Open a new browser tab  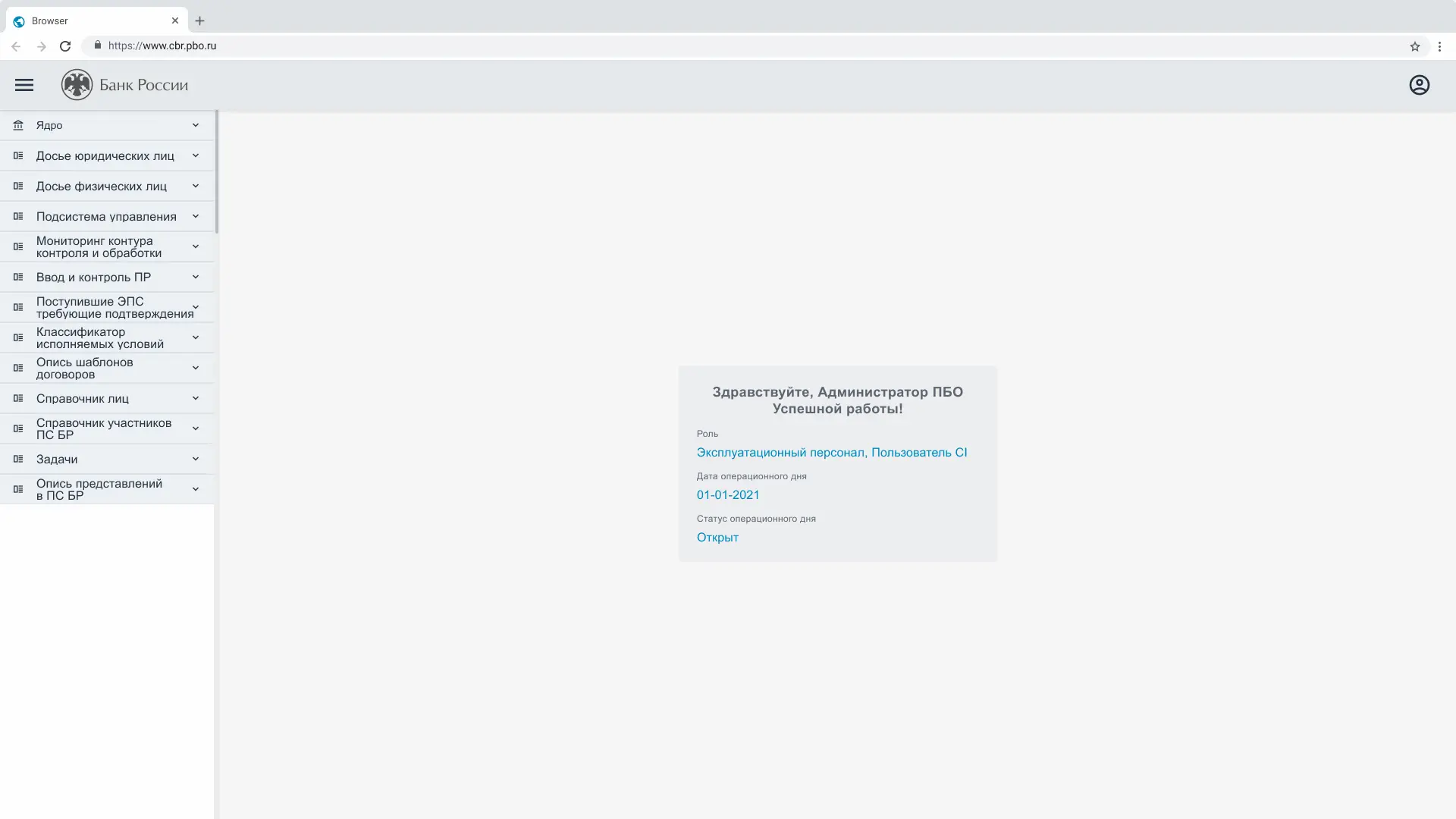(199, 20)
